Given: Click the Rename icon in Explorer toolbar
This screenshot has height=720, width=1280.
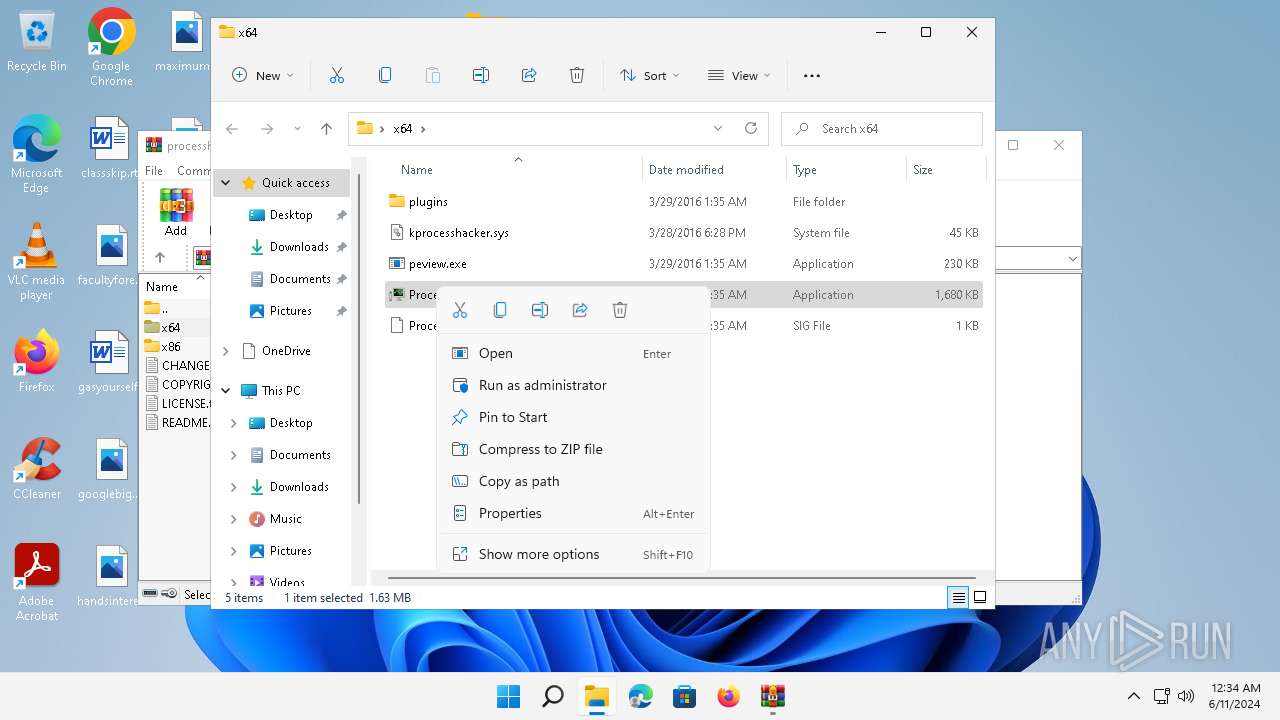Looking at the screenshot, I should pyautogui.click(x=481, y=75).
